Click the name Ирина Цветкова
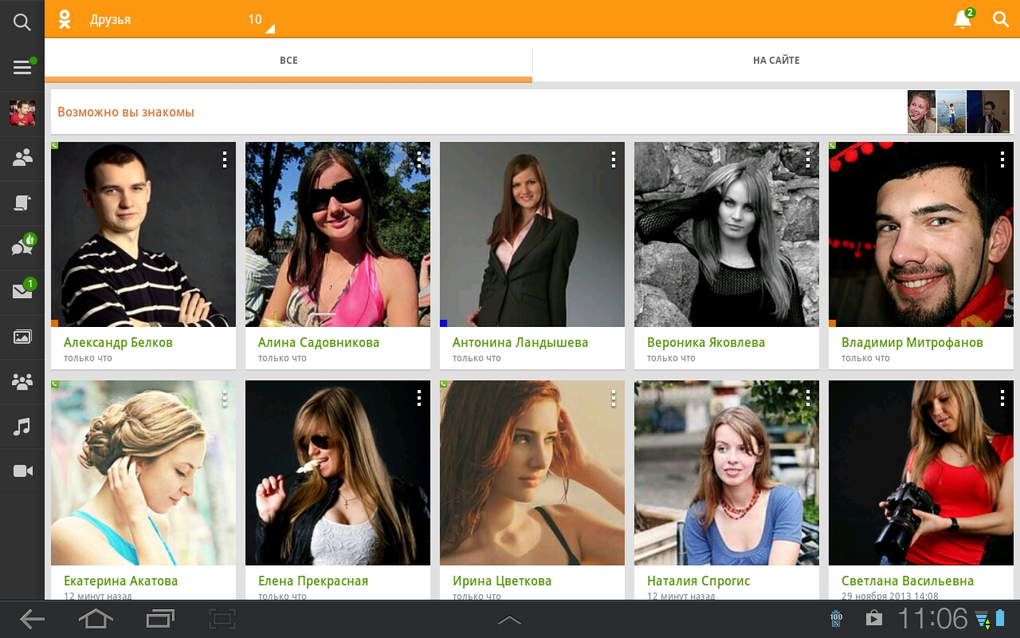Viewport: 1020px width, 638px height. tap(502, 581)
